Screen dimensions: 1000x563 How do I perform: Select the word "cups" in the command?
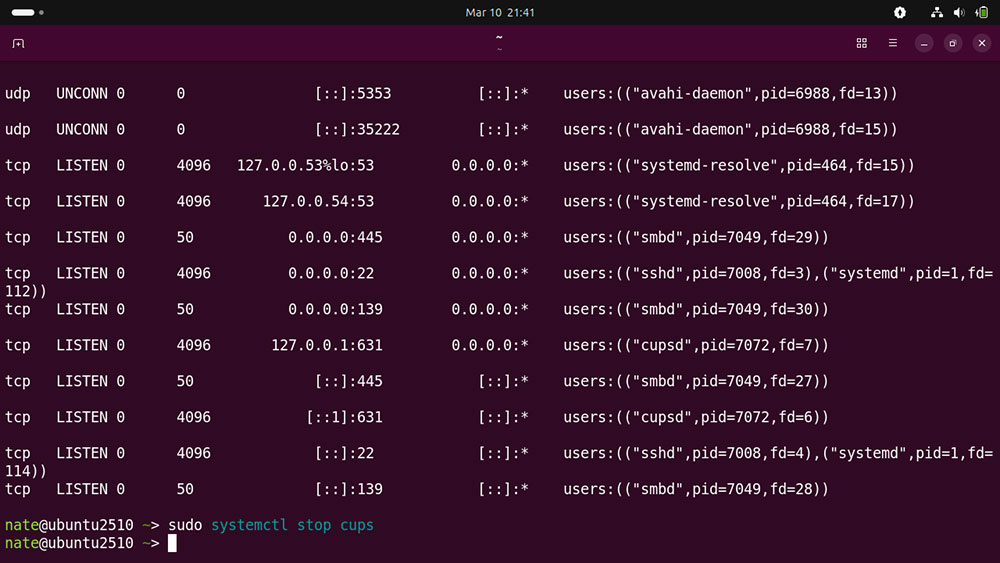[x=357, y=525]
